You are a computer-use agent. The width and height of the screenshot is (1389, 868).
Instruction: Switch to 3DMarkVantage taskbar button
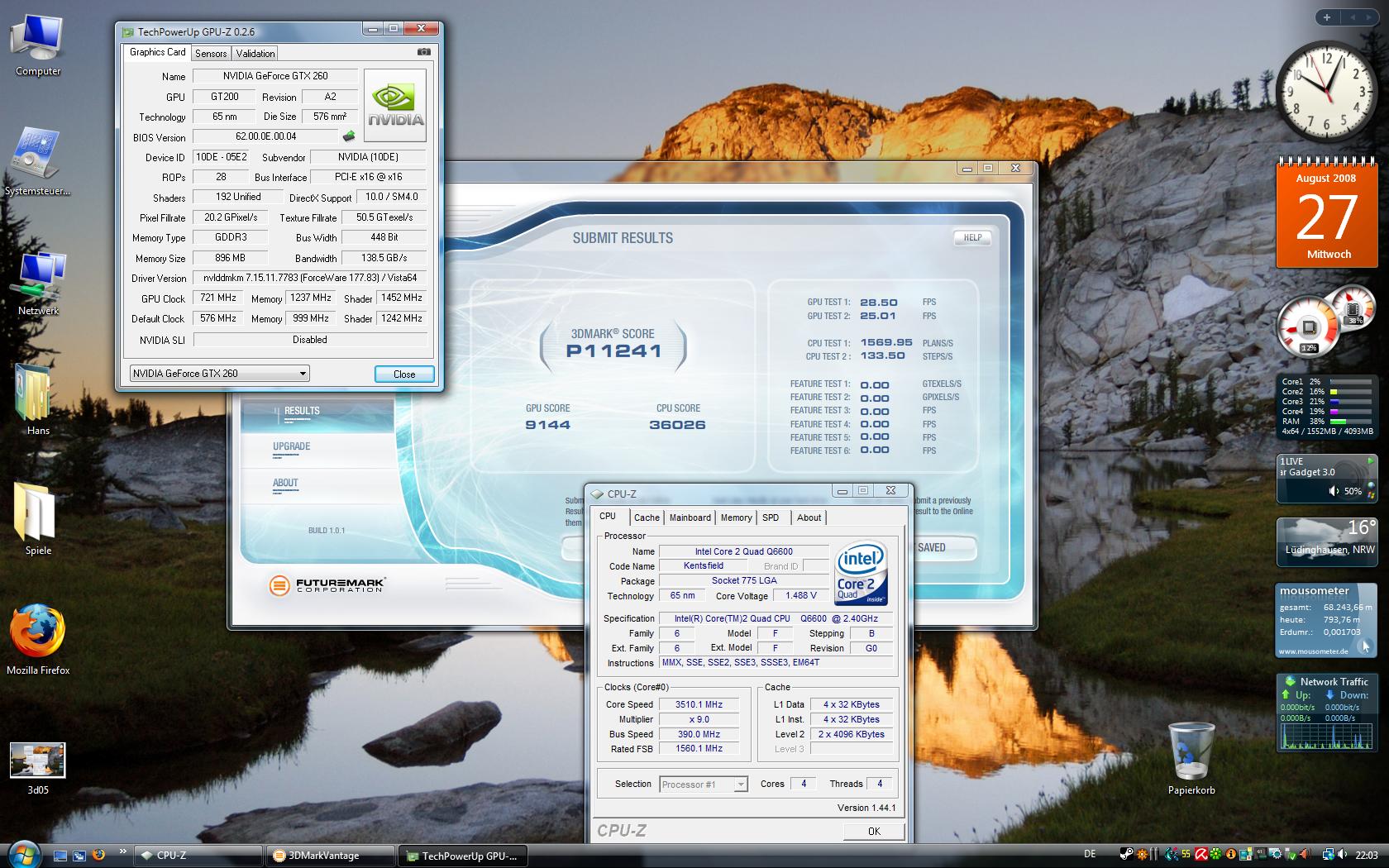pos(331,856)
